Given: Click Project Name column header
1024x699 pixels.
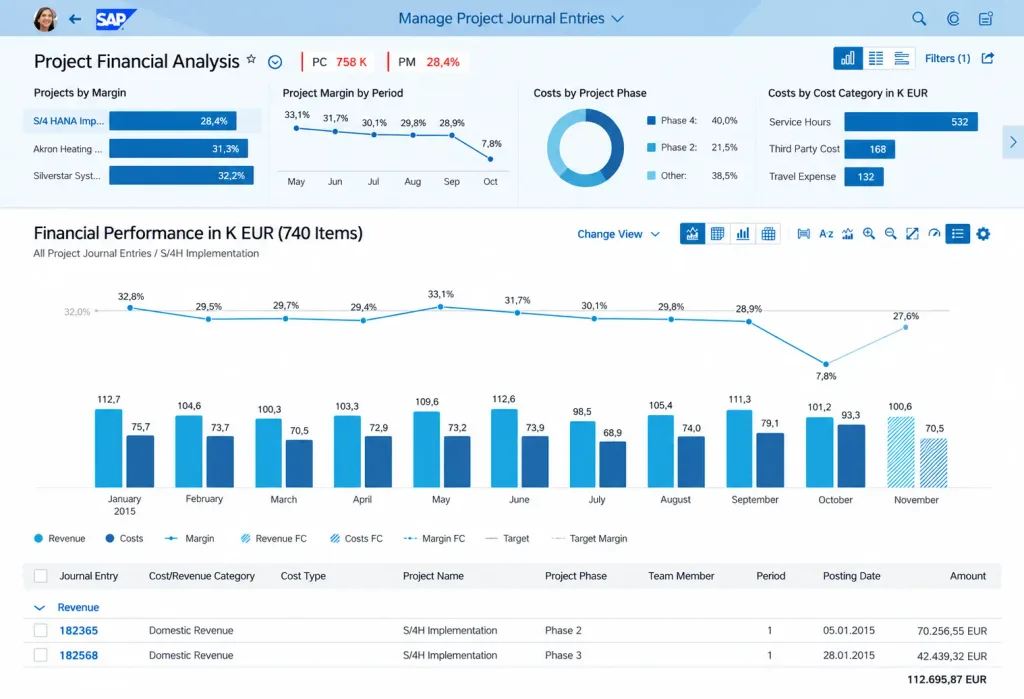Looking at the screenshot, I should click(x=433, y=576).
